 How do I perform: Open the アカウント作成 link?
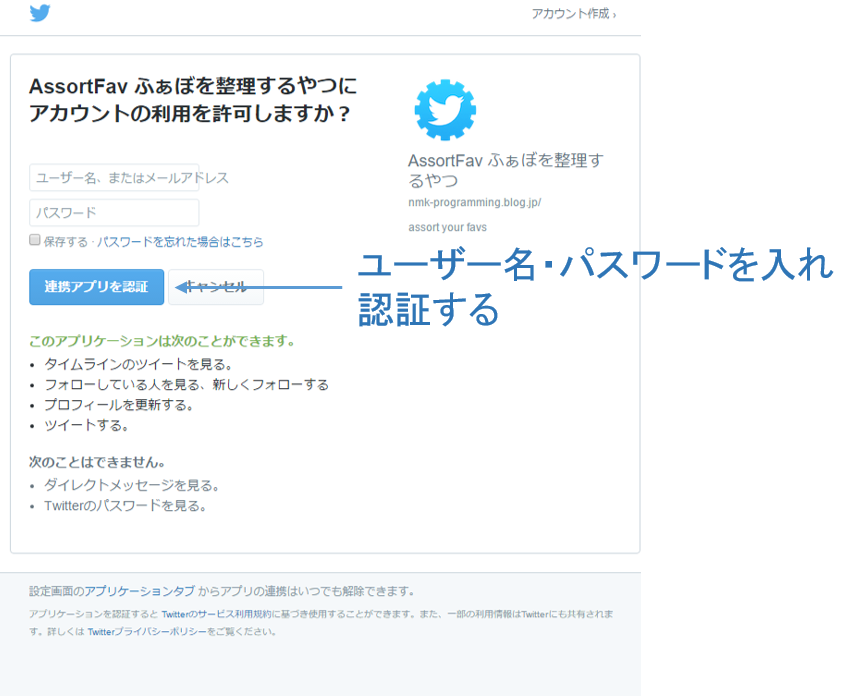tap(573, 14)
